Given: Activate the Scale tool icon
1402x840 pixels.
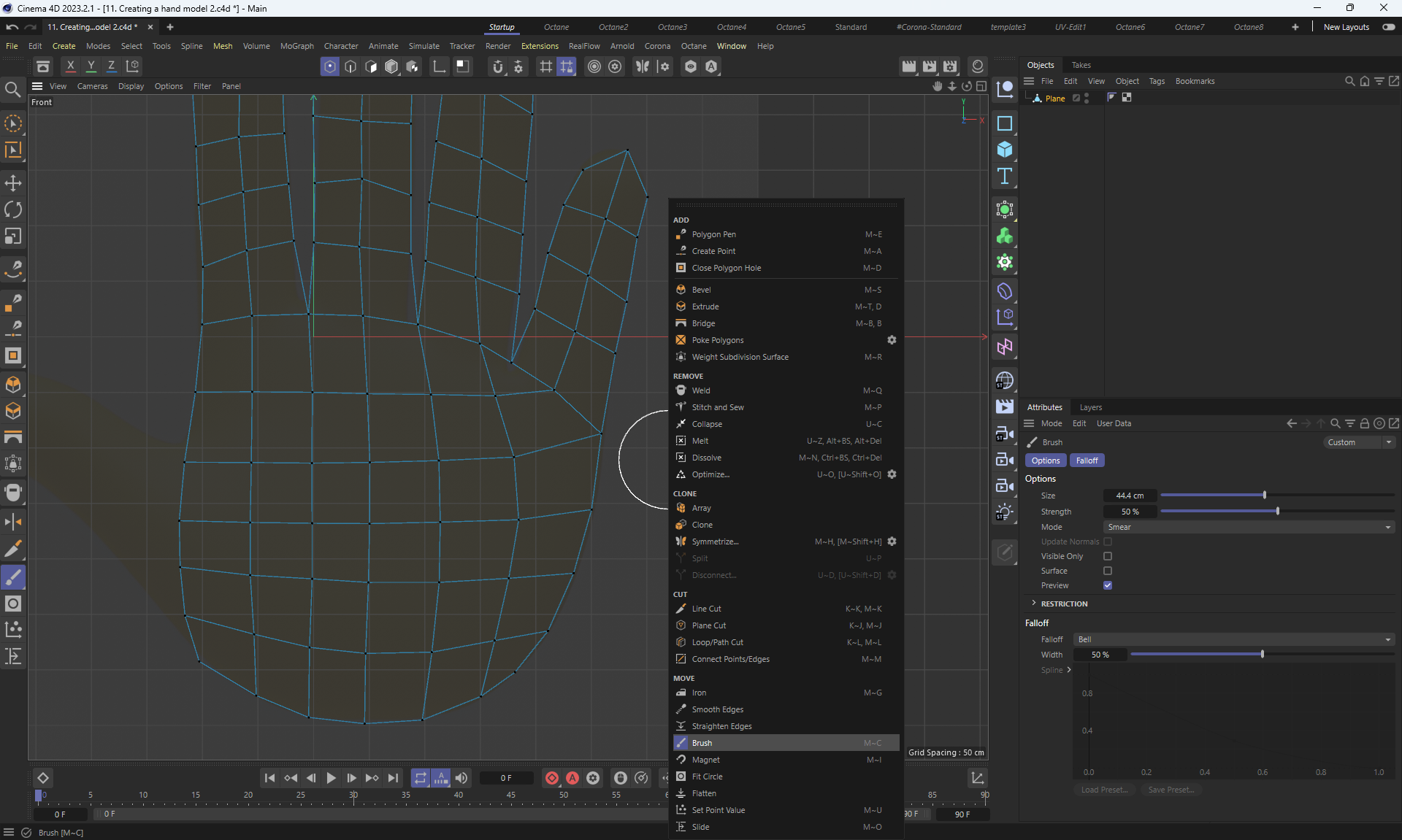Looking at the screenshot, I should pos(13,236).
